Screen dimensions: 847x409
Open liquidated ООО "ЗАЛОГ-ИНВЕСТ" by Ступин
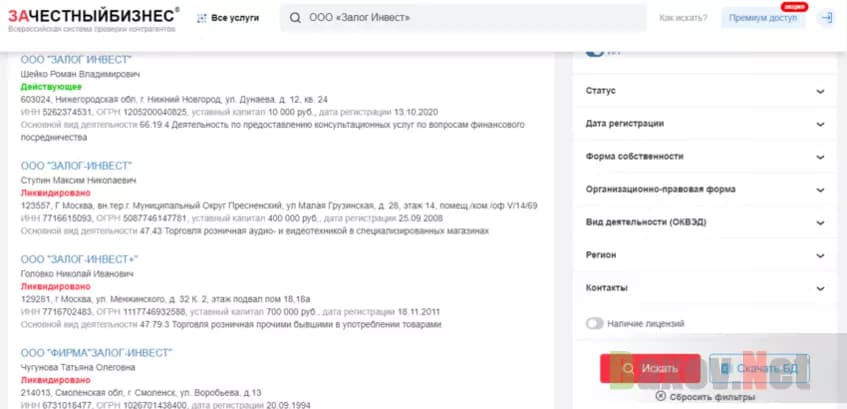tap(76, 165)
